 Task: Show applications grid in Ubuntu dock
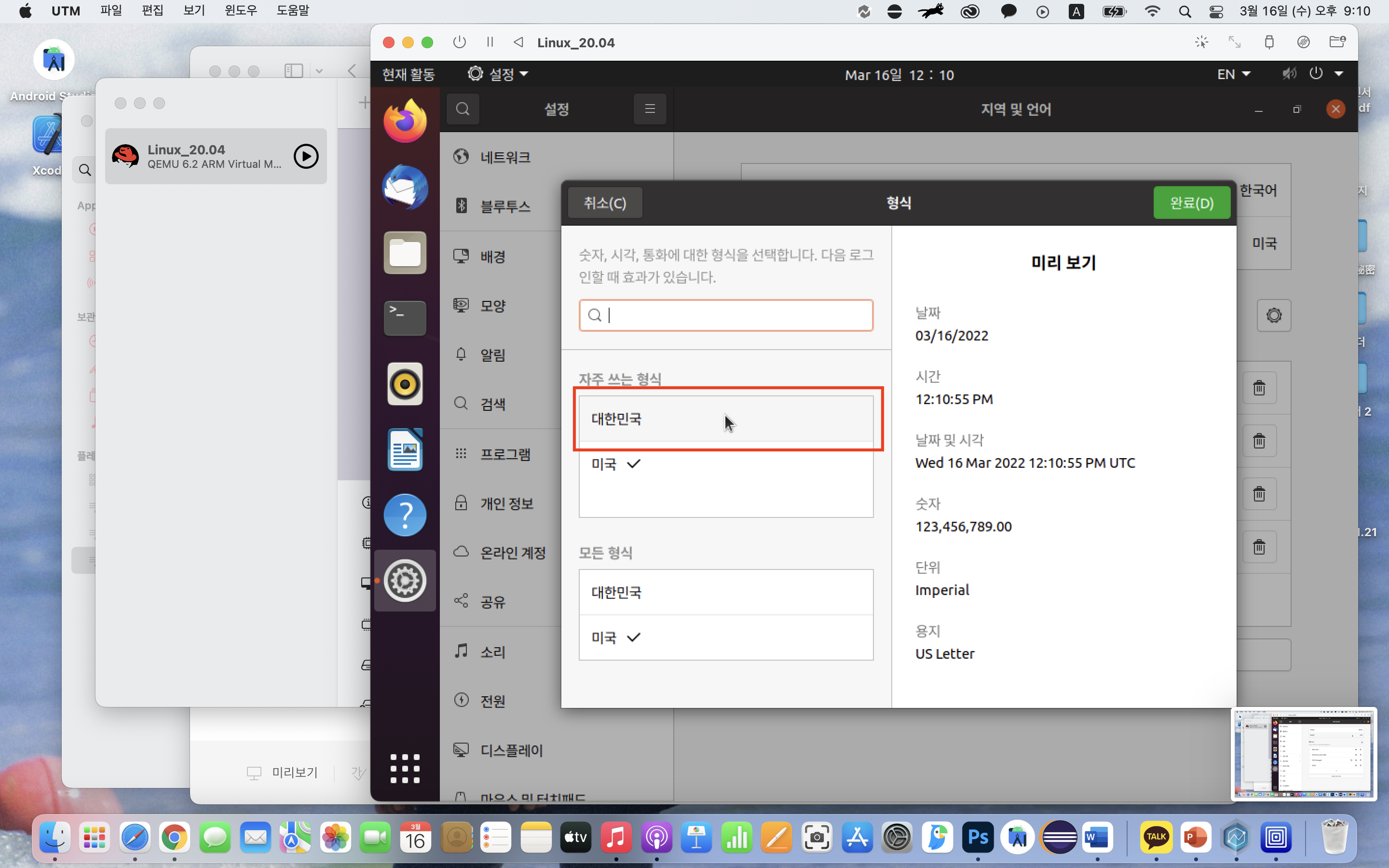tap(405, 768)
